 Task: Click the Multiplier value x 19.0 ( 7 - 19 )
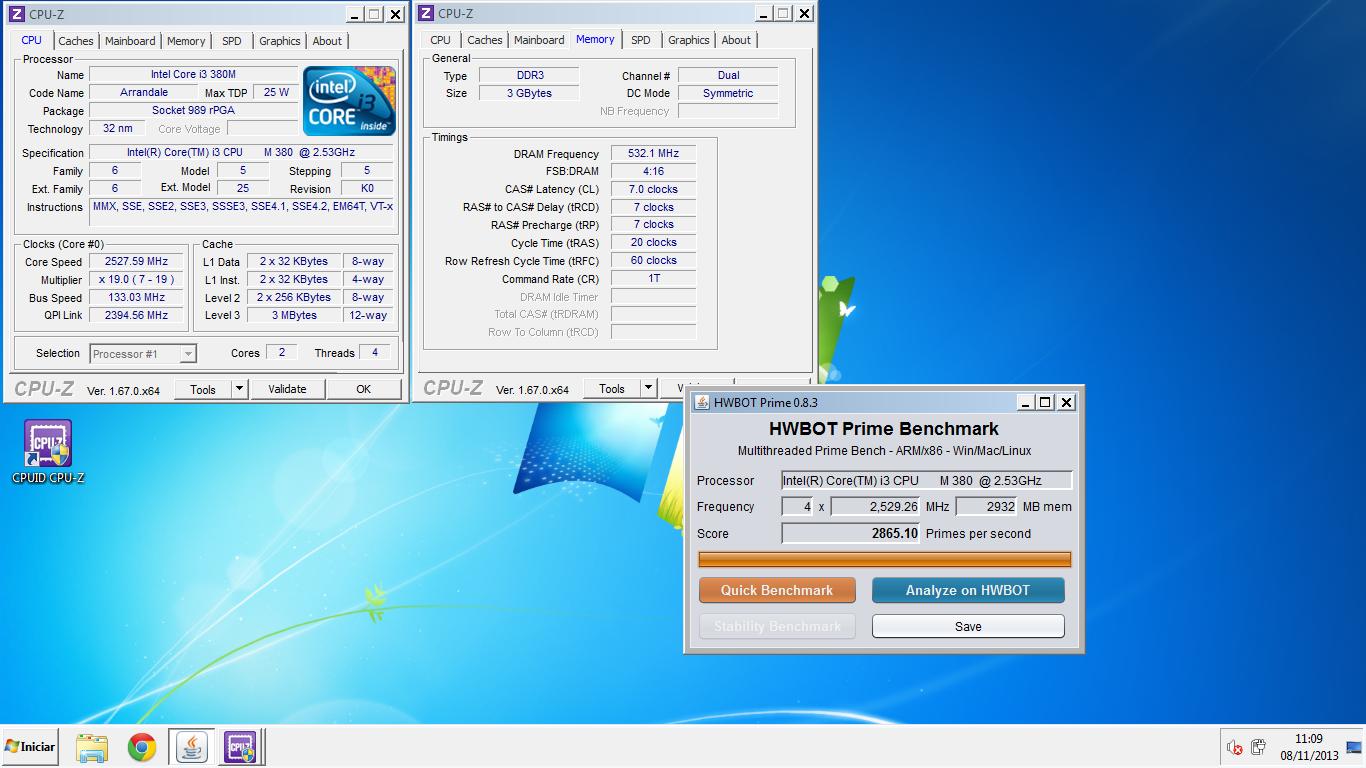tap(137, 279)
